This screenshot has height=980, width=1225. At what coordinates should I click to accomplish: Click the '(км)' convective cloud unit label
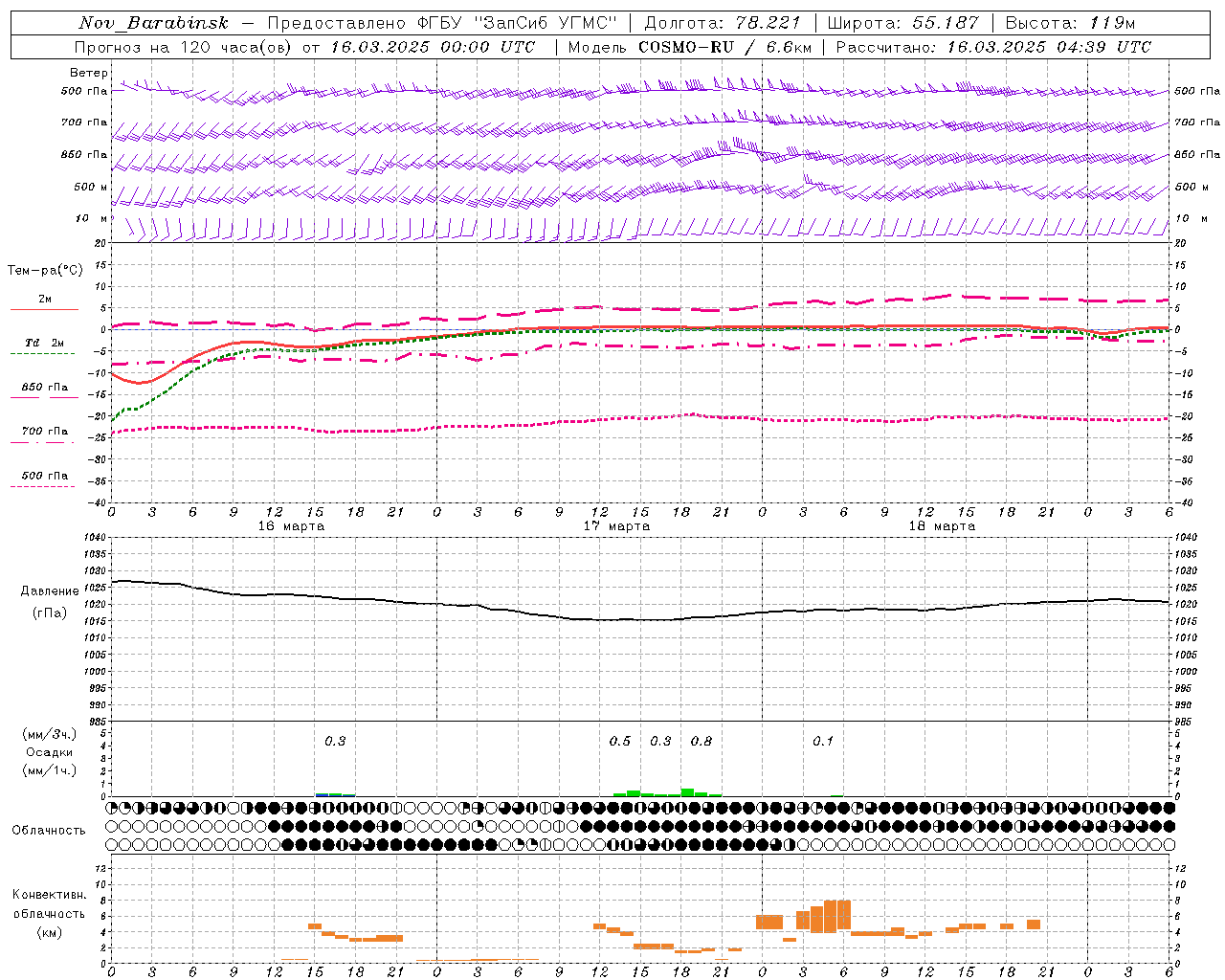pyautogui.click(x=50, y=931)
